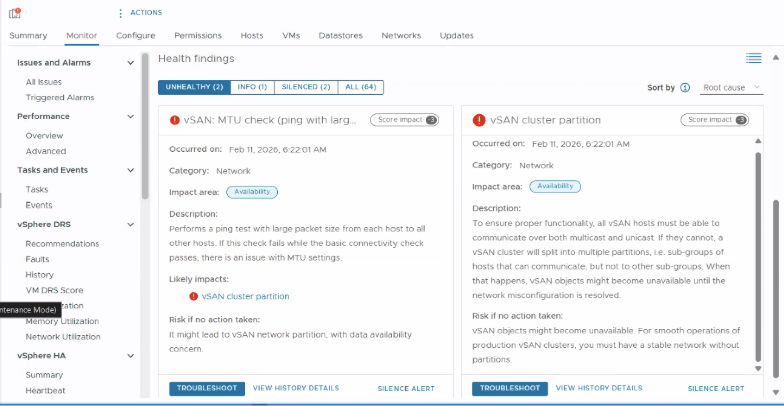
Task: Click the cluster icon with alert badge
Action: [x=15, y=13]
